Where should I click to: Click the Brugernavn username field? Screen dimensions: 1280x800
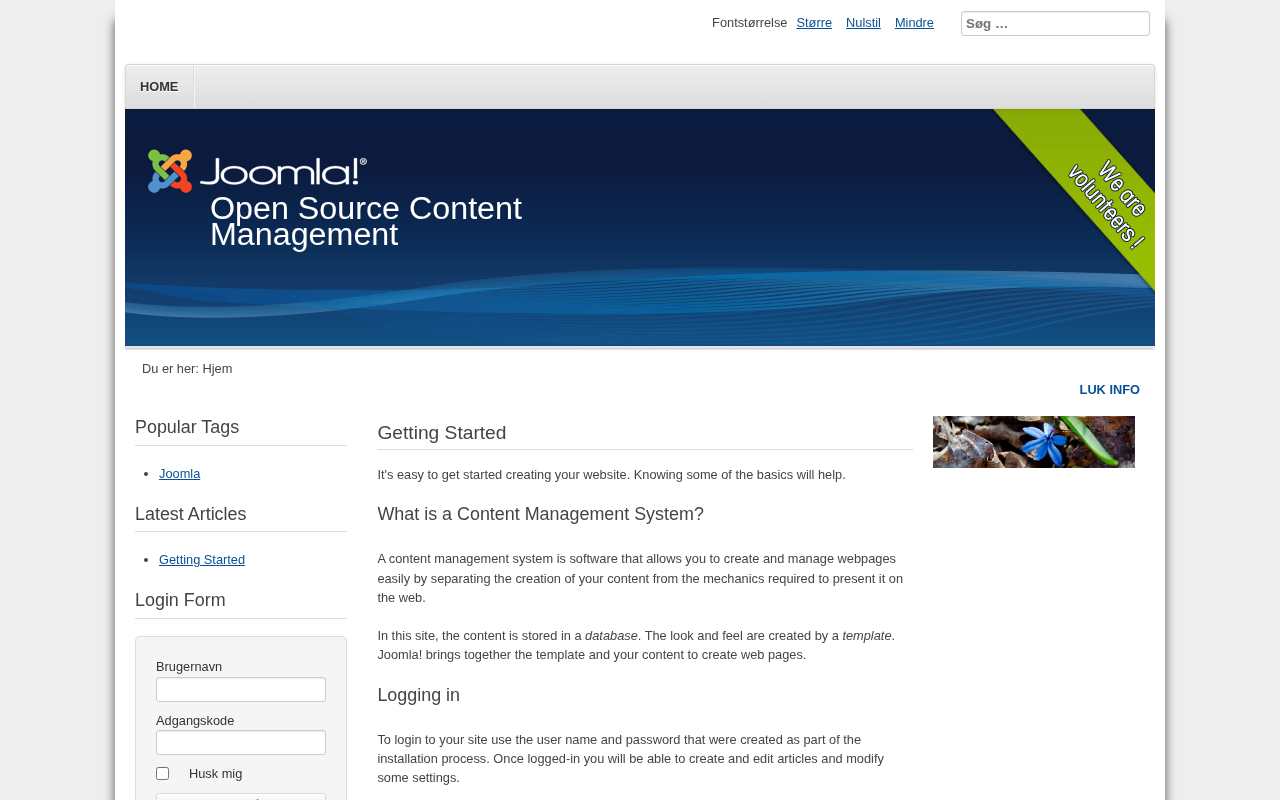[241, 690]
